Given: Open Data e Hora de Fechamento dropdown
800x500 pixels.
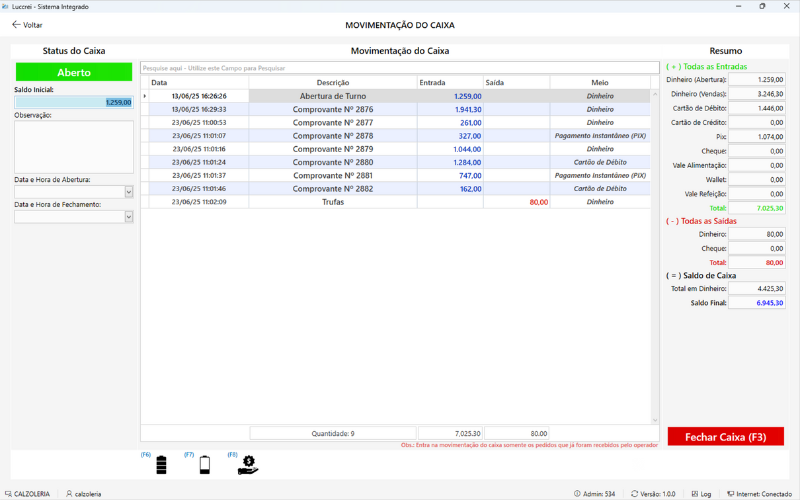Looking at the screenshot, I should 129,216.
